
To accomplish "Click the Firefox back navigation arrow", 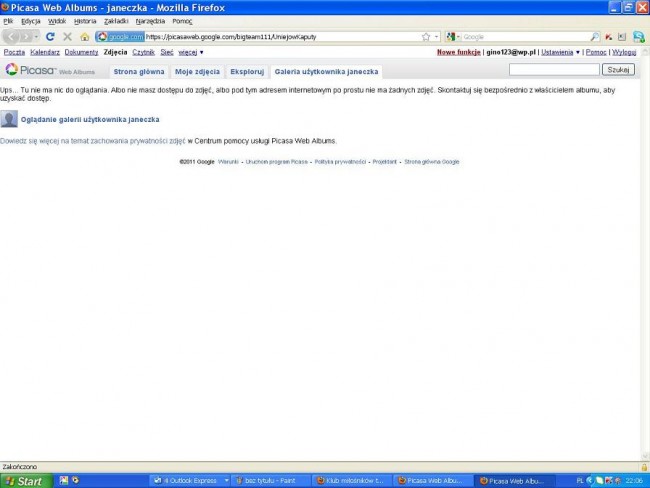I will coord(13,36).
